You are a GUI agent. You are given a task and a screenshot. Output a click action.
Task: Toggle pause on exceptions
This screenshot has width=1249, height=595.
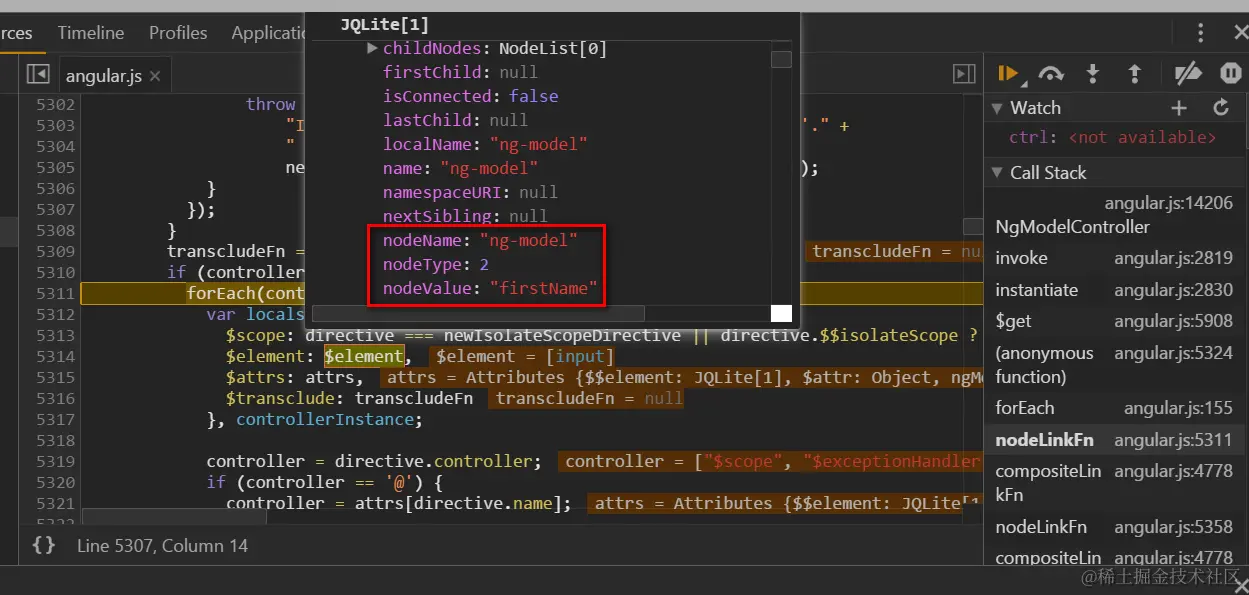click(x=1231, y=73)
